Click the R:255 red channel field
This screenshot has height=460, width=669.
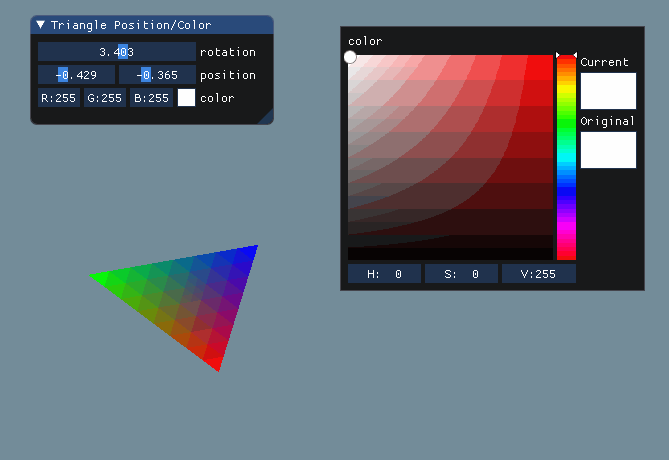click(59, 98)
